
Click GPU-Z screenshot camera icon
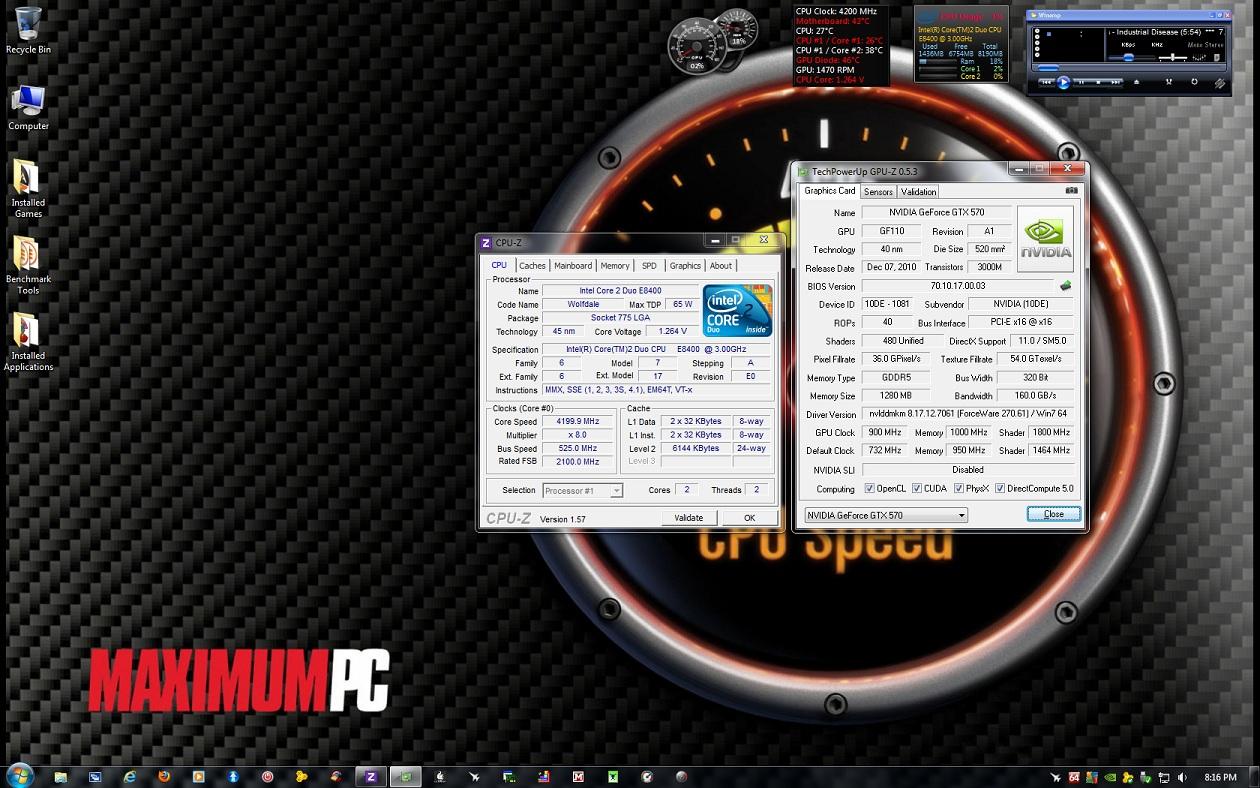click(1071, 190)
